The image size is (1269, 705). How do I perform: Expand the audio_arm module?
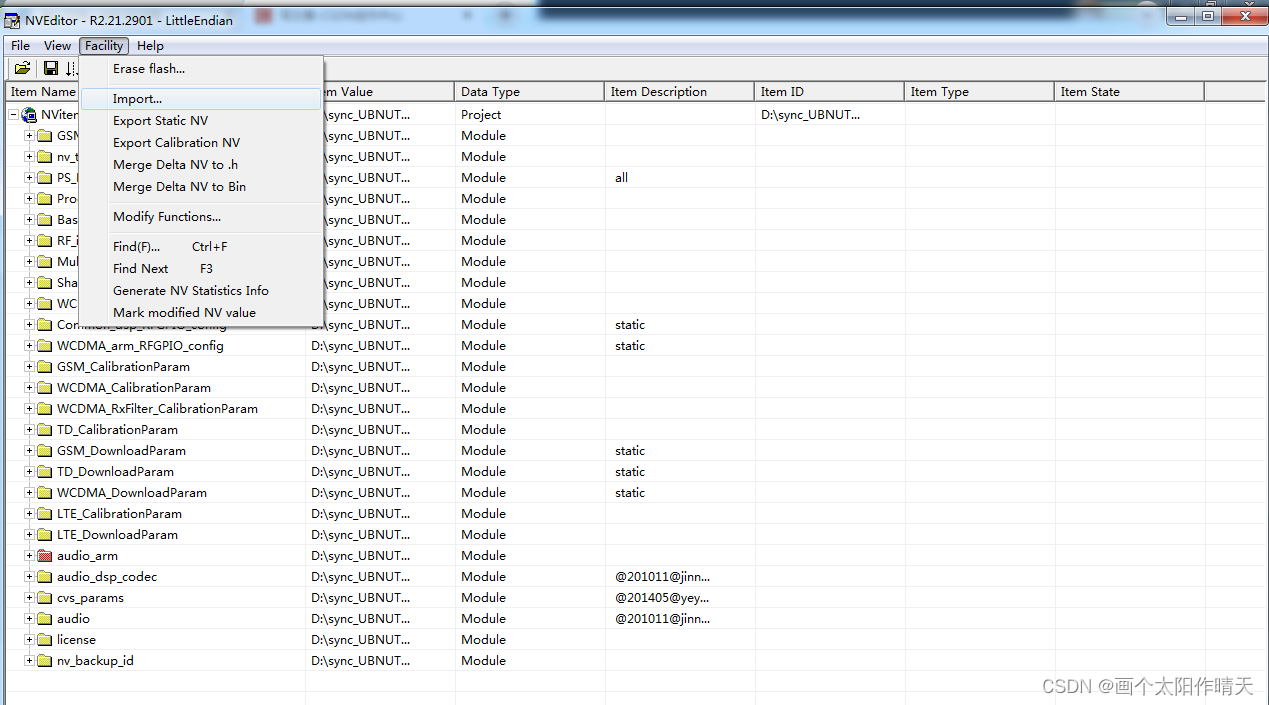(x=29, y=556)
